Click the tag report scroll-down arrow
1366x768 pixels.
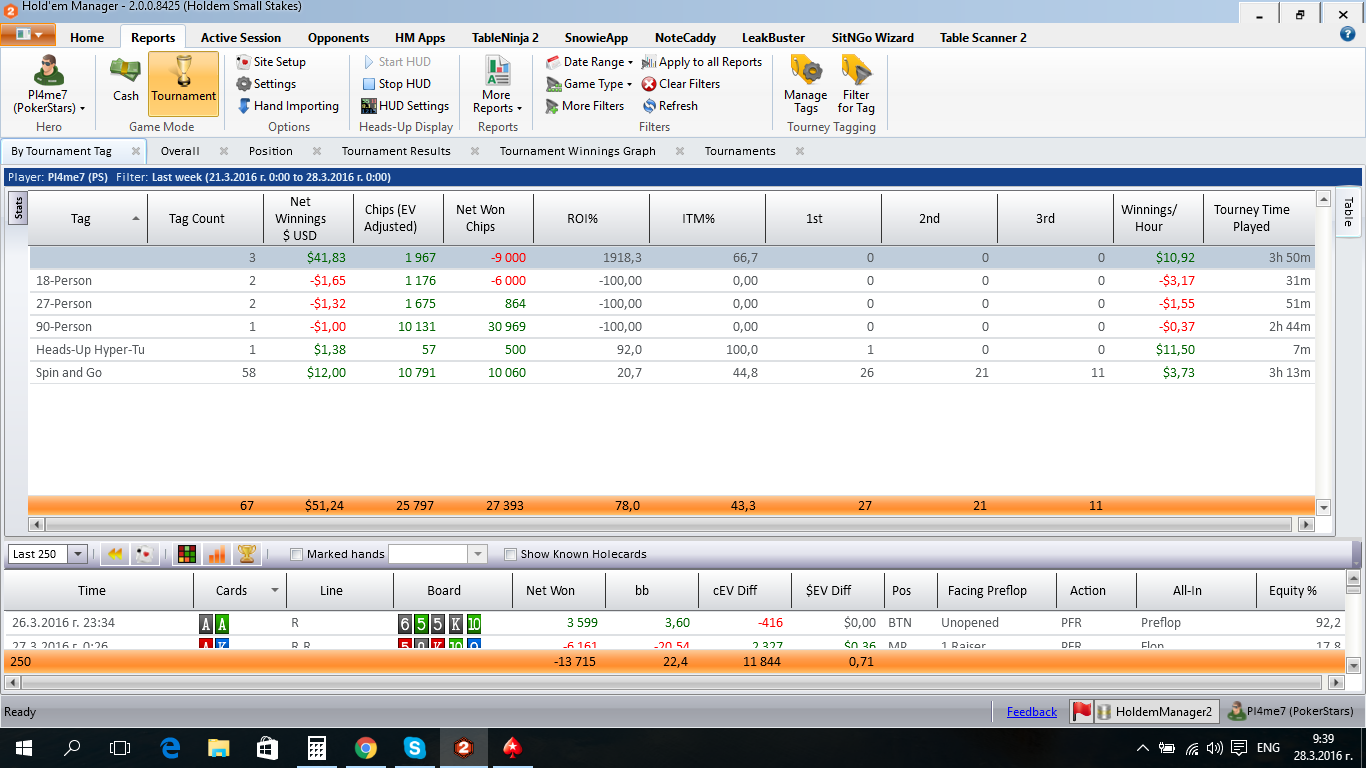click(x=1324, y=507)
